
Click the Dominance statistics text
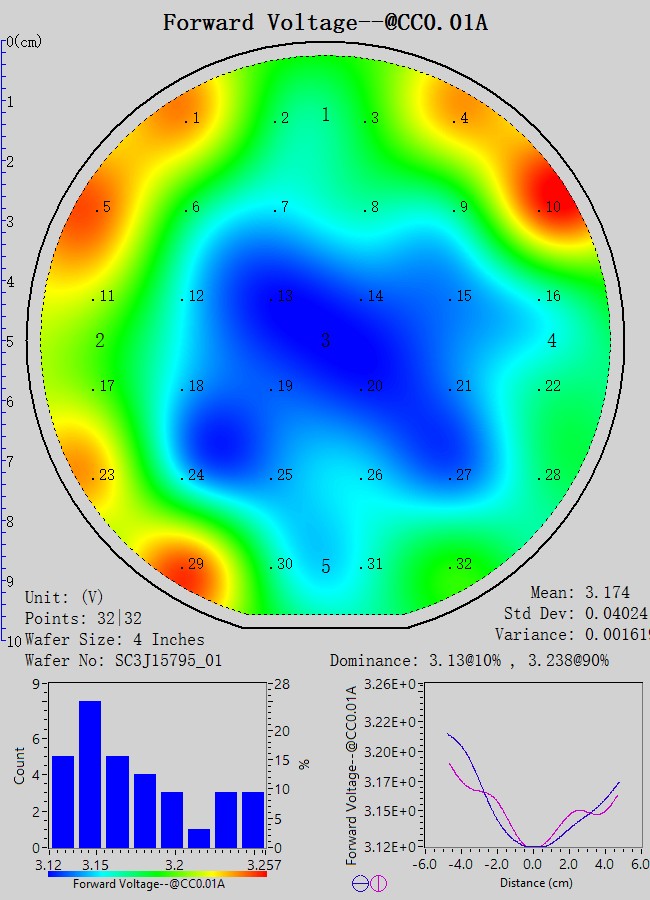(x=469, y=660)
